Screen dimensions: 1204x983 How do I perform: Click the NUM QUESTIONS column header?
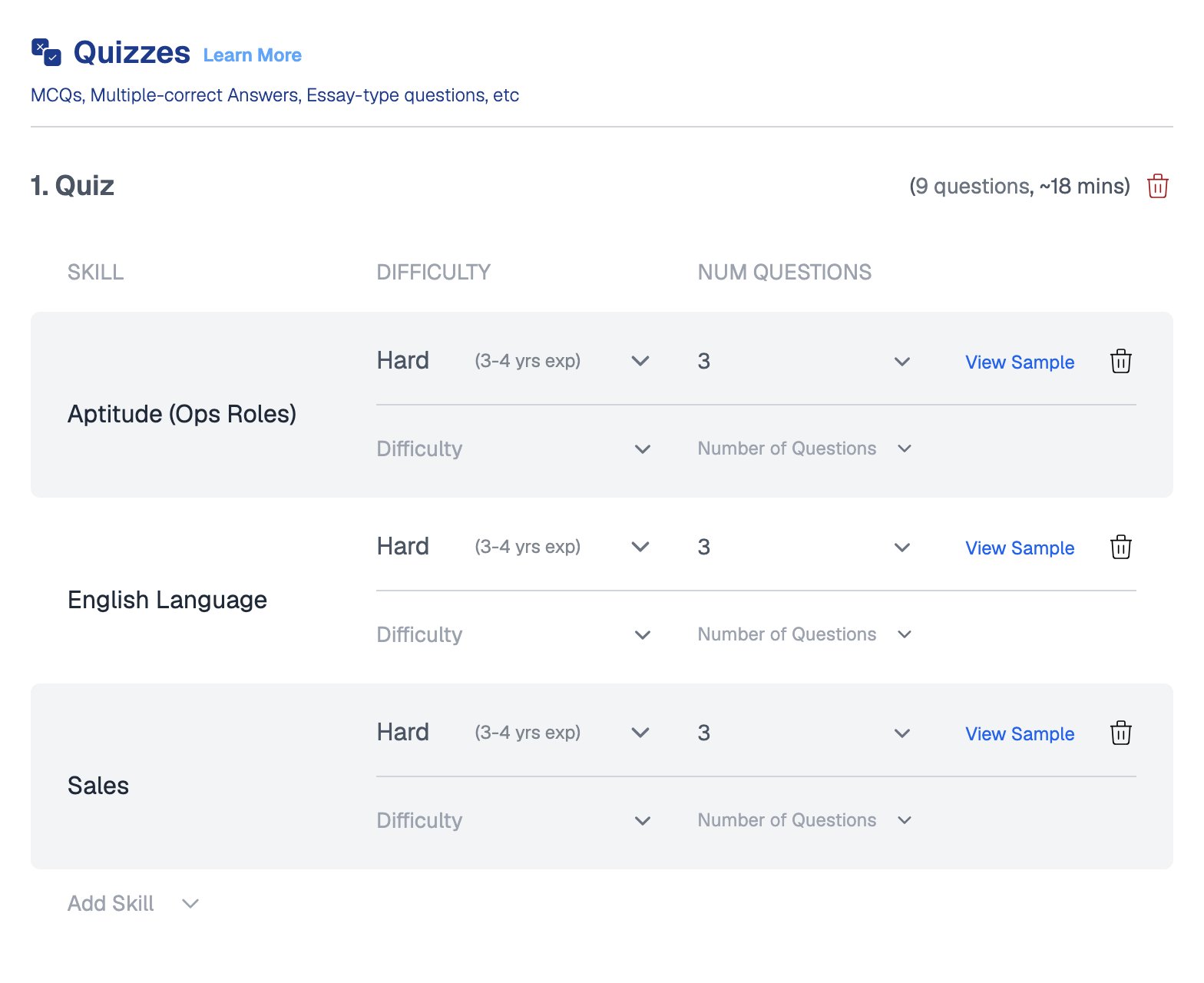[784, 272]
